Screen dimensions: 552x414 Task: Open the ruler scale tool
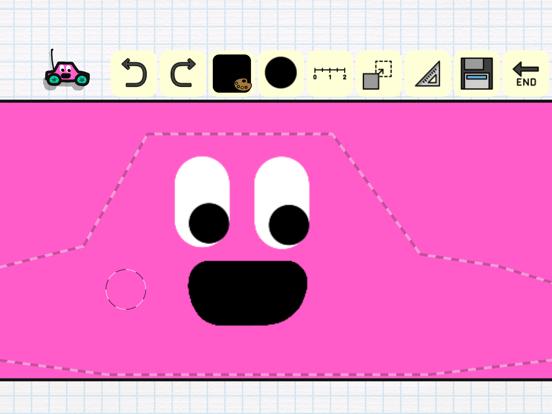tap(330, 73)
